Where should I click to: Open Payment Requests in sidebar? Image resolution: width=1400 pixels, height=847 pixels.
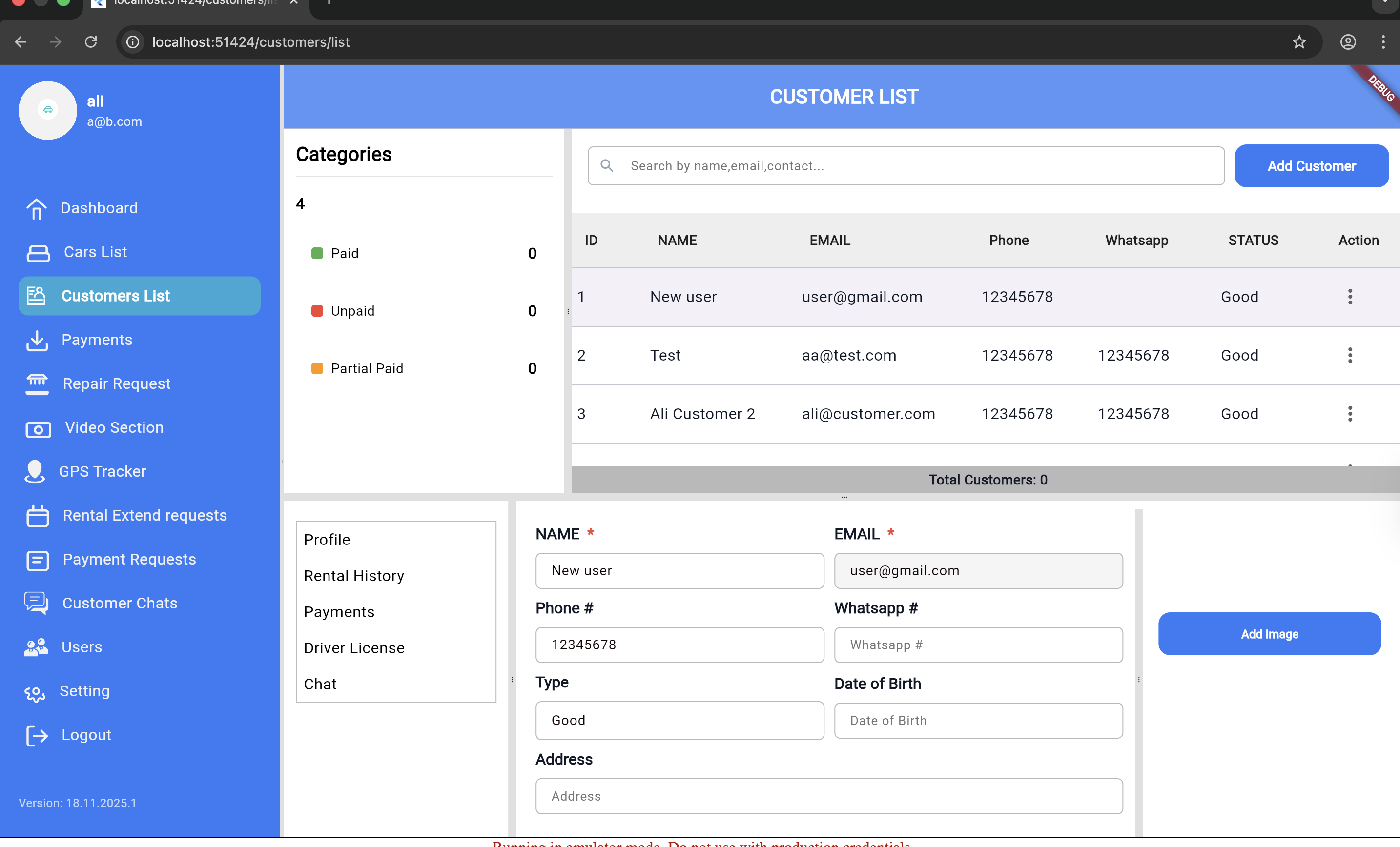[x=129, y=559]
